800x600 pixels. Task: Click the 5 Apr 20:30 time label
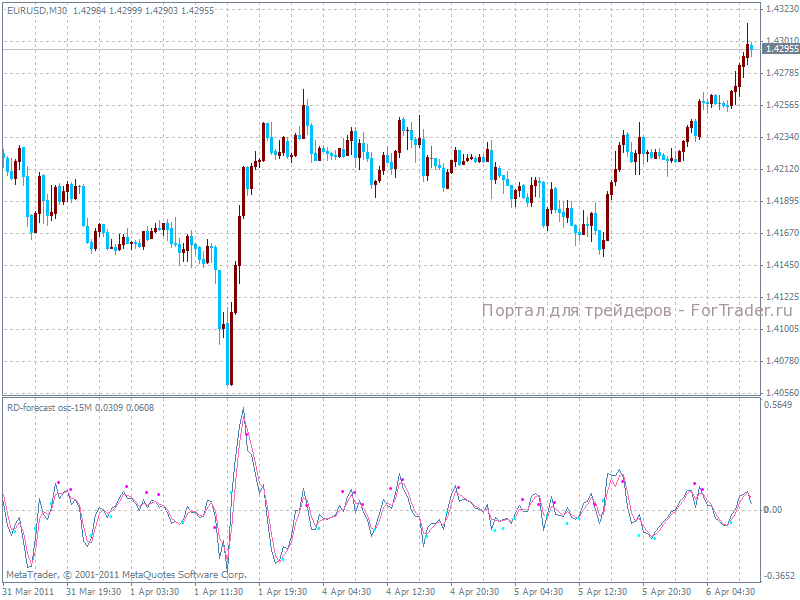click(x=666, y=592)
